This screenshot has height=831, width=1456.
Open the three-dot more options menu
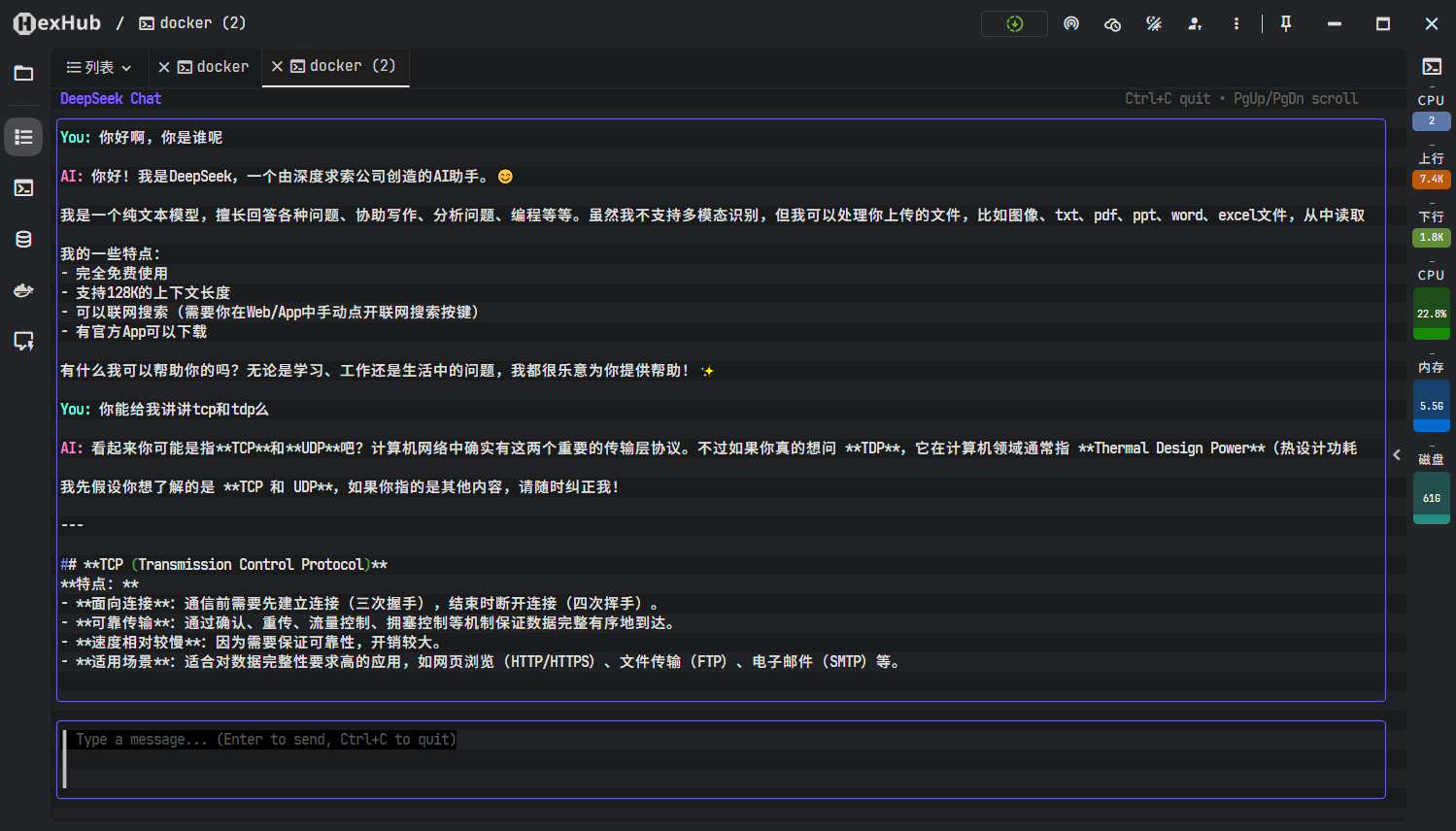[x=1236, y=23]
